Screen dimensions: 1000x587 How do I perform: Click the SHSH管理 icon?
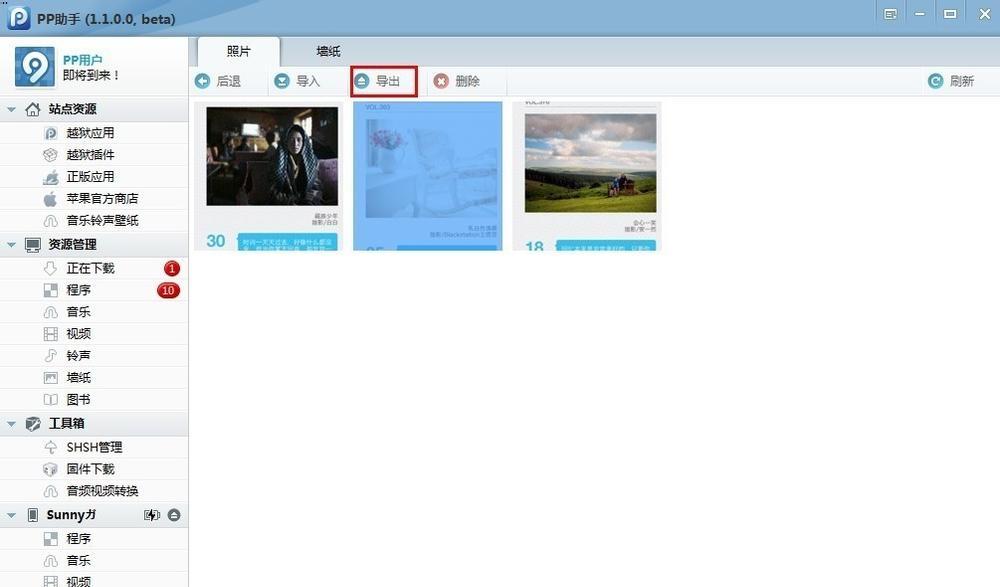(50, 447)
